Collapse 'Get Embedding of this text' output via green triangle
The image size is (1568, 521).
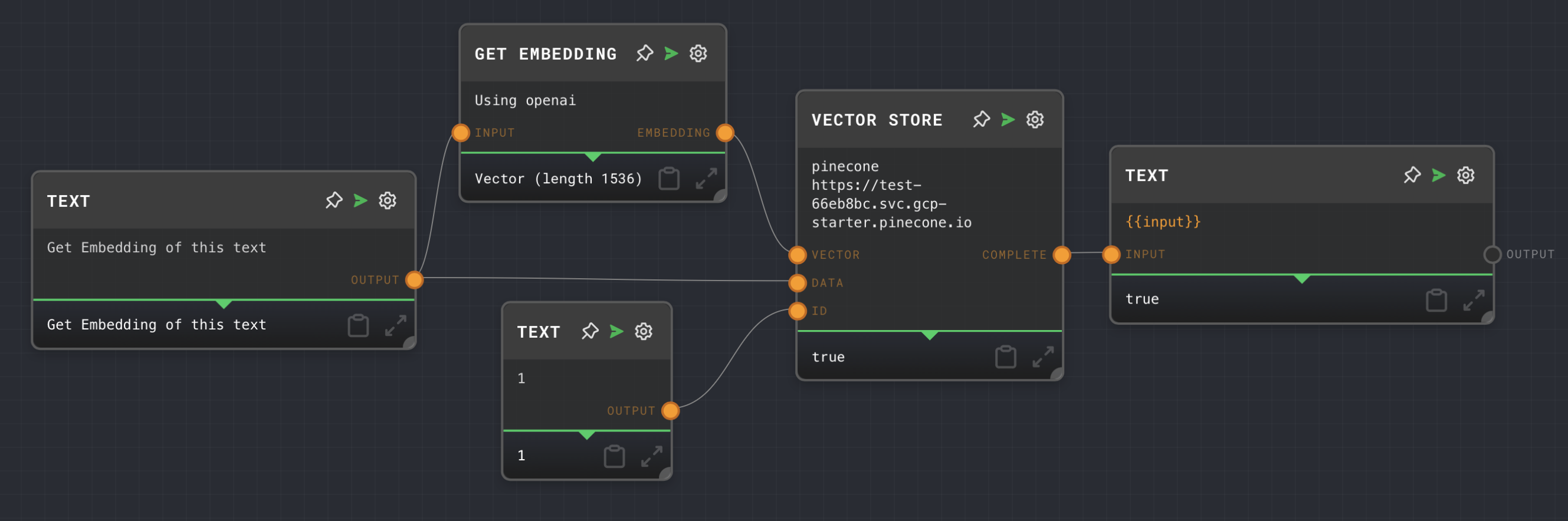tap(224, 304)
